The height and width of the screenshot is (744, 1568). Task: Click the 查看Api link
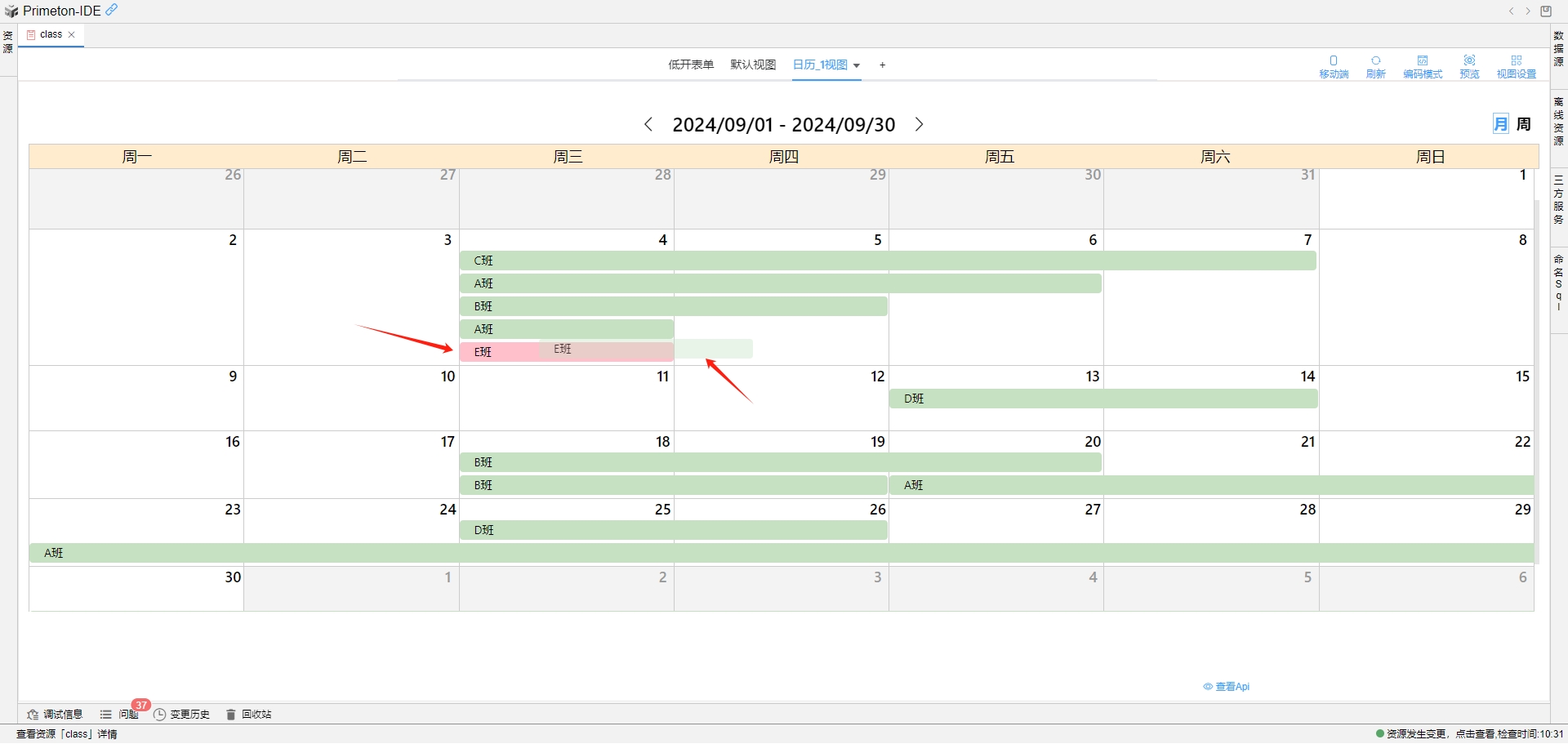[x=1227, y=686]
